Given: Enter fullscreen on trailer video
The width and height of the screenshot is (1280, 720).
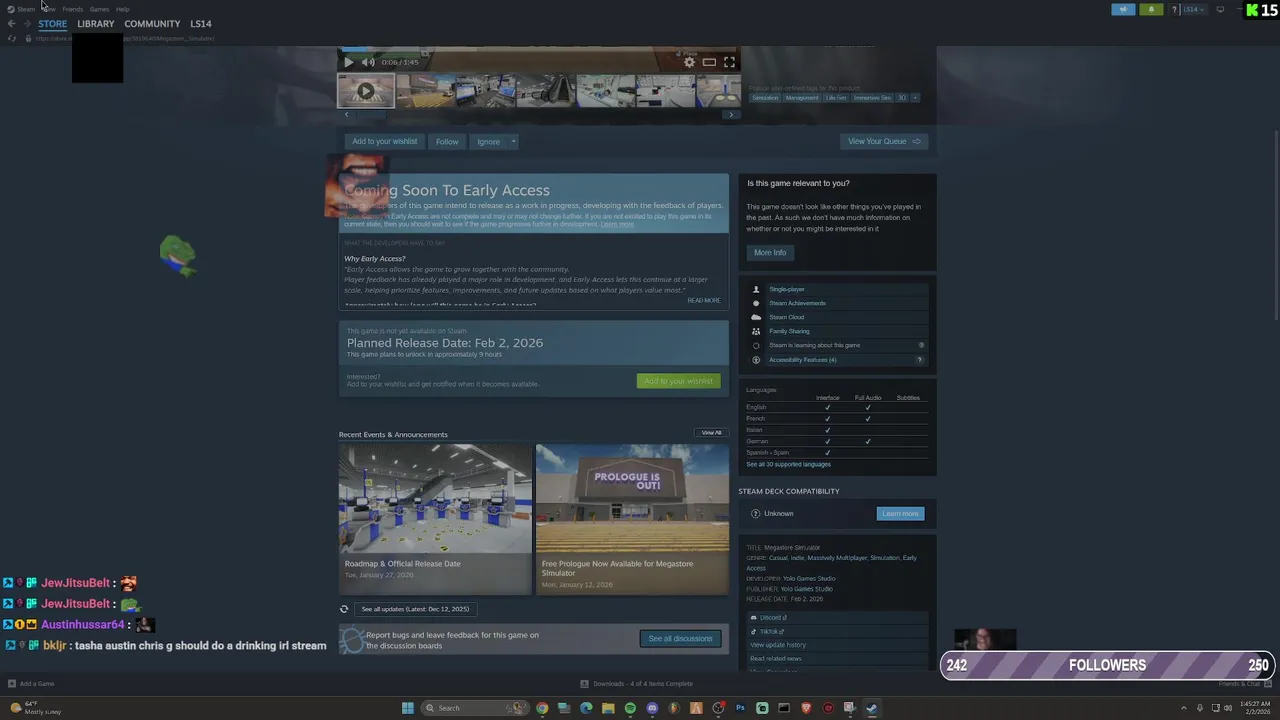Looking at the screenshot, I should tap(729, 62).
